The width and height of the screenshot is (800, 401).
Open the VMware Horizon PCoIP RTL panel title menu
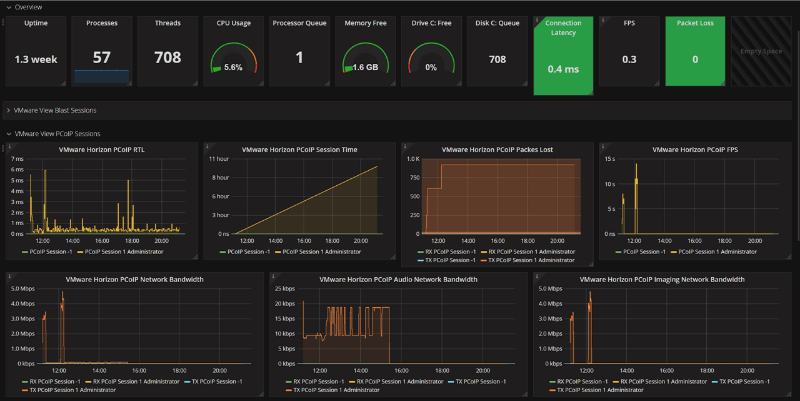[102, 149]
